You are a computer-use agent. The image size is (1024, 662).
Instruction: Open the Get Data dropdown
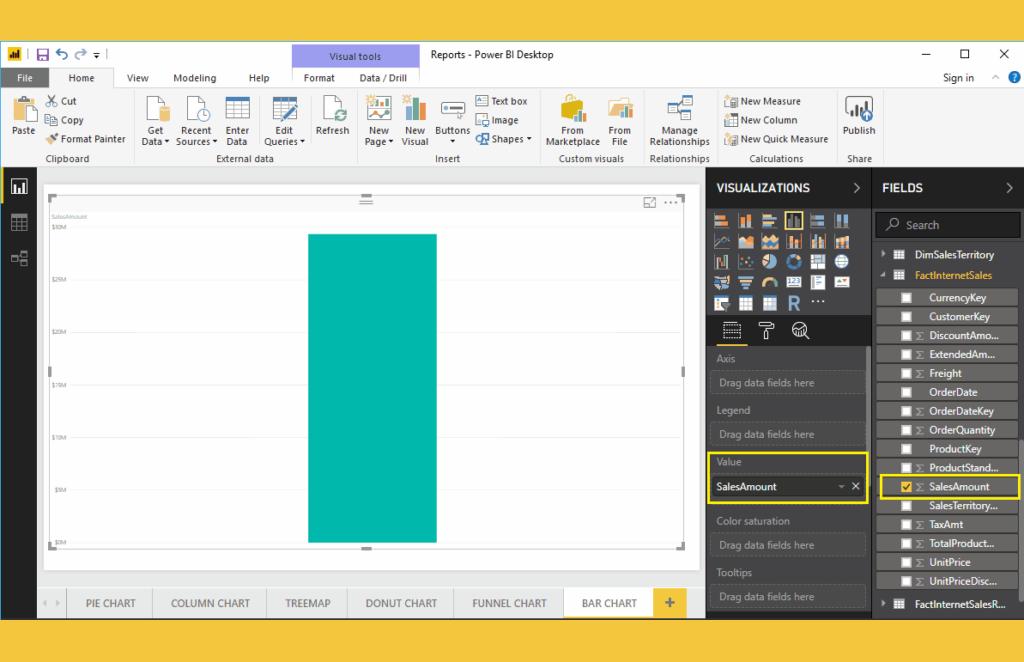[155, 121]
